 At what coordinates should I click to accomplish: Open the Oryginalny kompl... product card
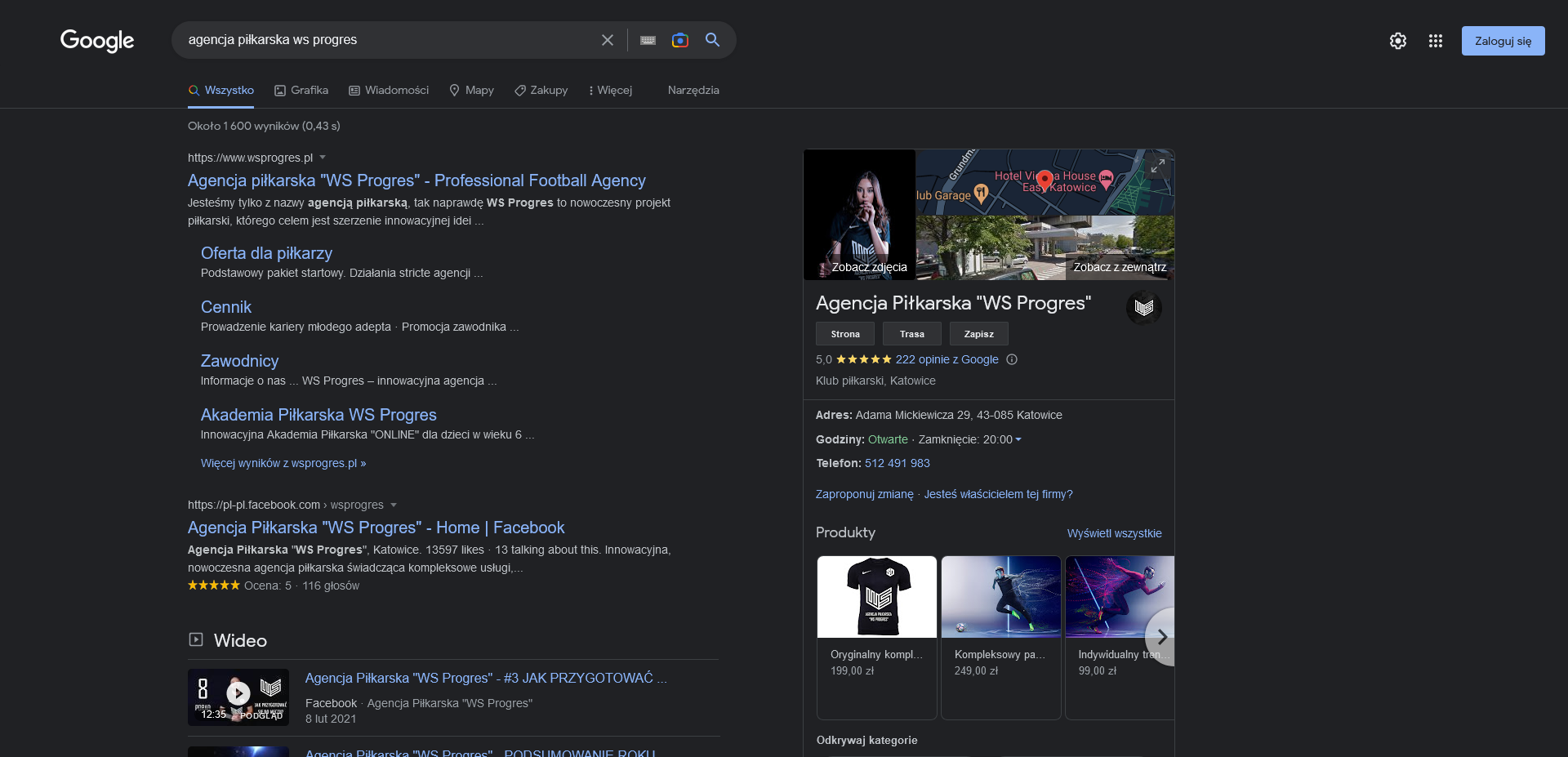point(877,638)
